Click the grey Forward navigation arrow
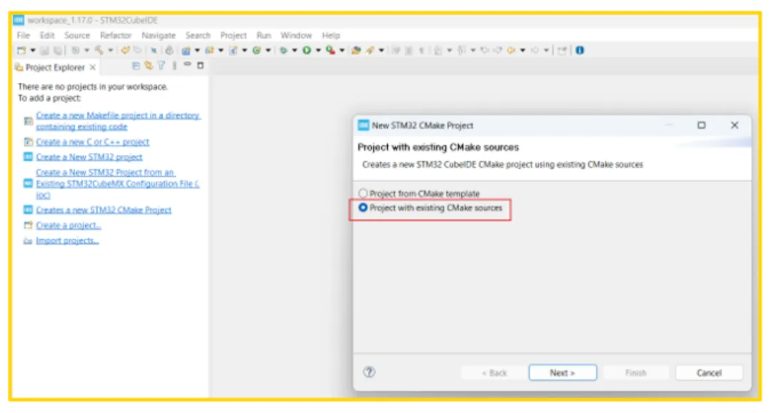770x413 pixels. (535, 50)
